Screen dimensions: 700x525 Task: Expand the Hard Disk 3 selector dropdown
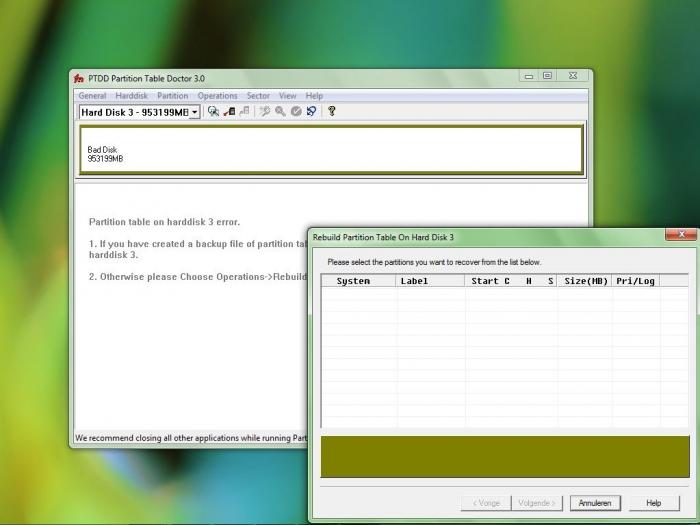tap(195, 112)
